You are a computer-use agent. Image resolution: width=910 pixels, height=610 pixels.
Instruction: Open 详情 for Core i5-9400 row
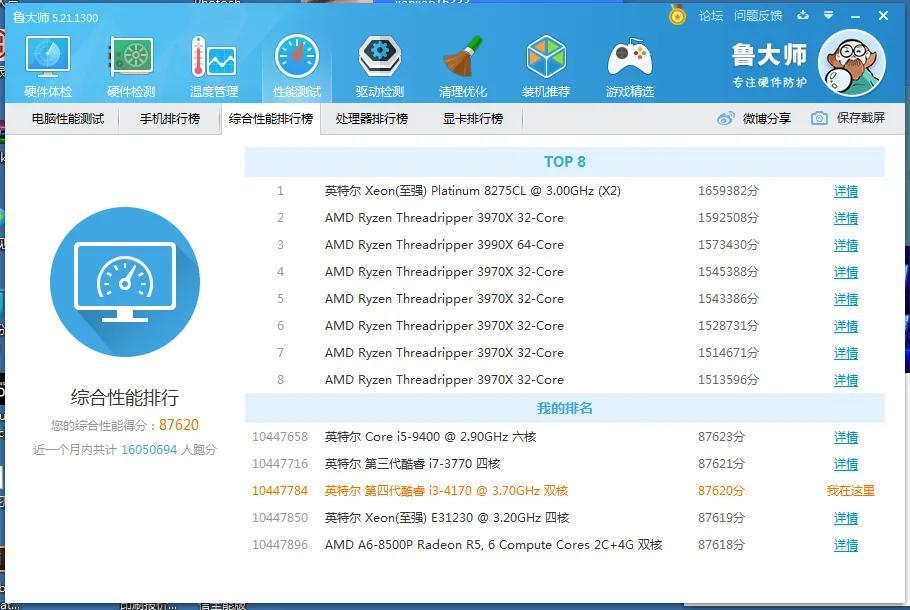tap(846, 437)
